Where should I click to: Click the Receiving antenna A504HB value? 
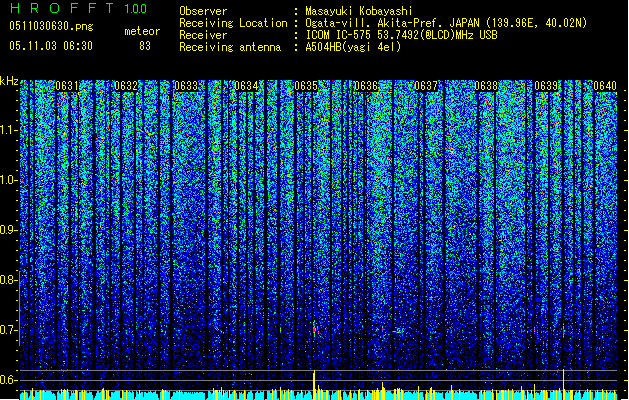353,47
